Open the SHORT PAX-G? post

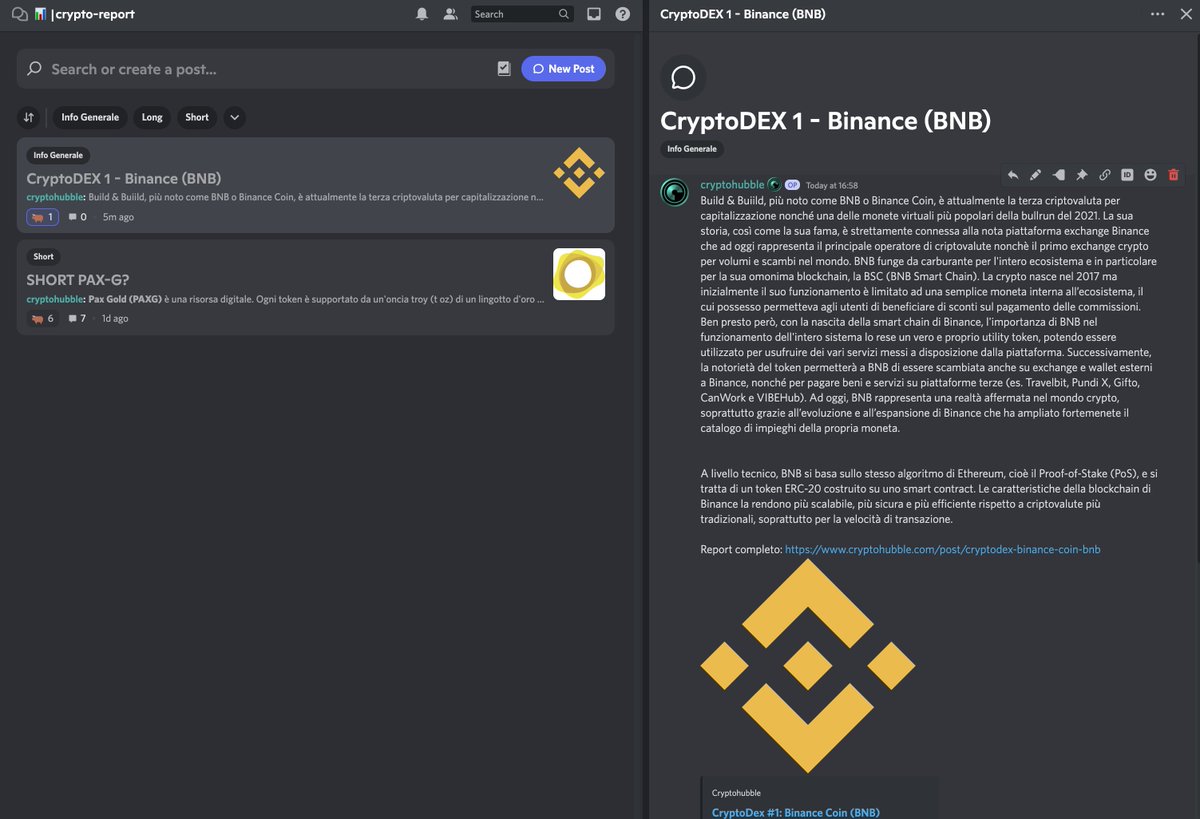point(315,287)
